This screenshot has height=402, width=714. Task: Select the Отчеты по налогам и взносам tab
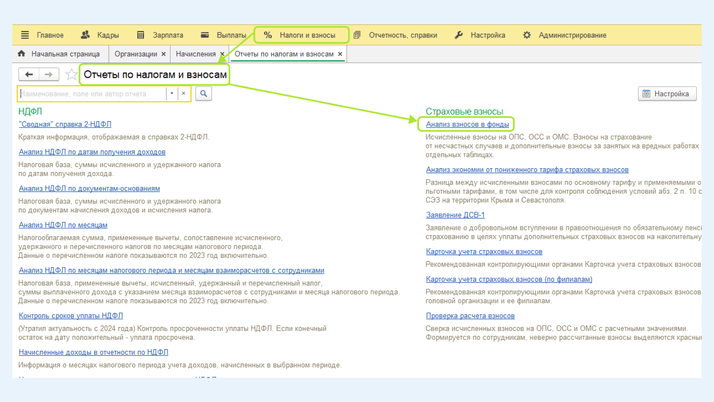pyautogui.click(x=284, y=54)
